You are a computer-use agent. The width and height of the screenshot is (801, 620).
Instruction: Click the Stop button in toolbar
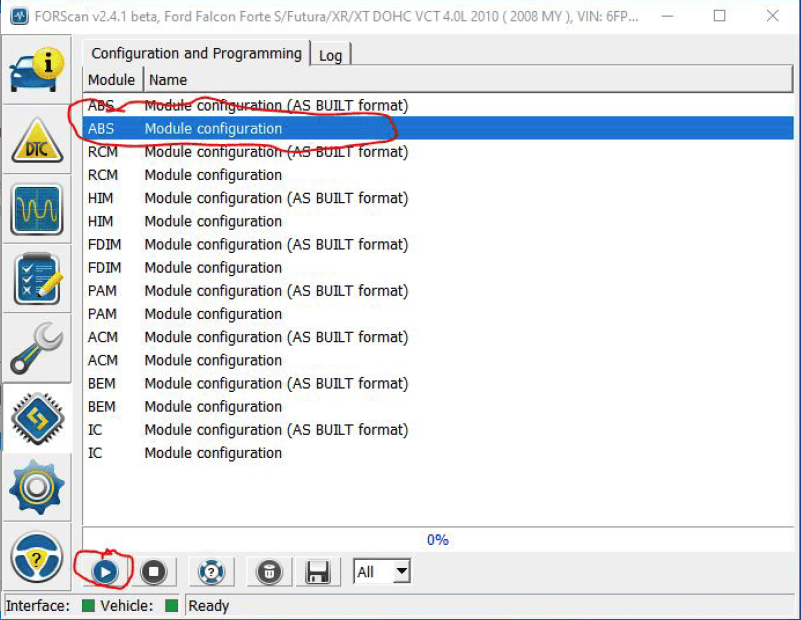click(153, 571)
